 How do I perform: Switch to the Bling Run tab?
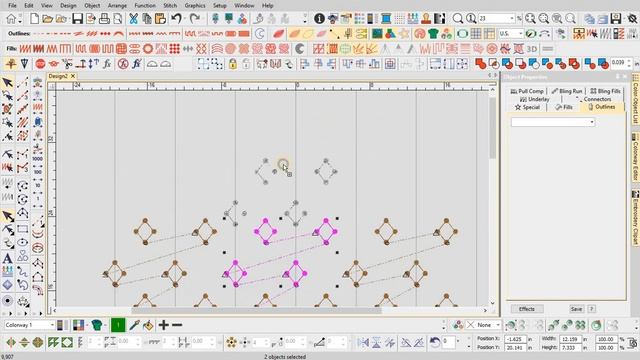pos(567,91)
